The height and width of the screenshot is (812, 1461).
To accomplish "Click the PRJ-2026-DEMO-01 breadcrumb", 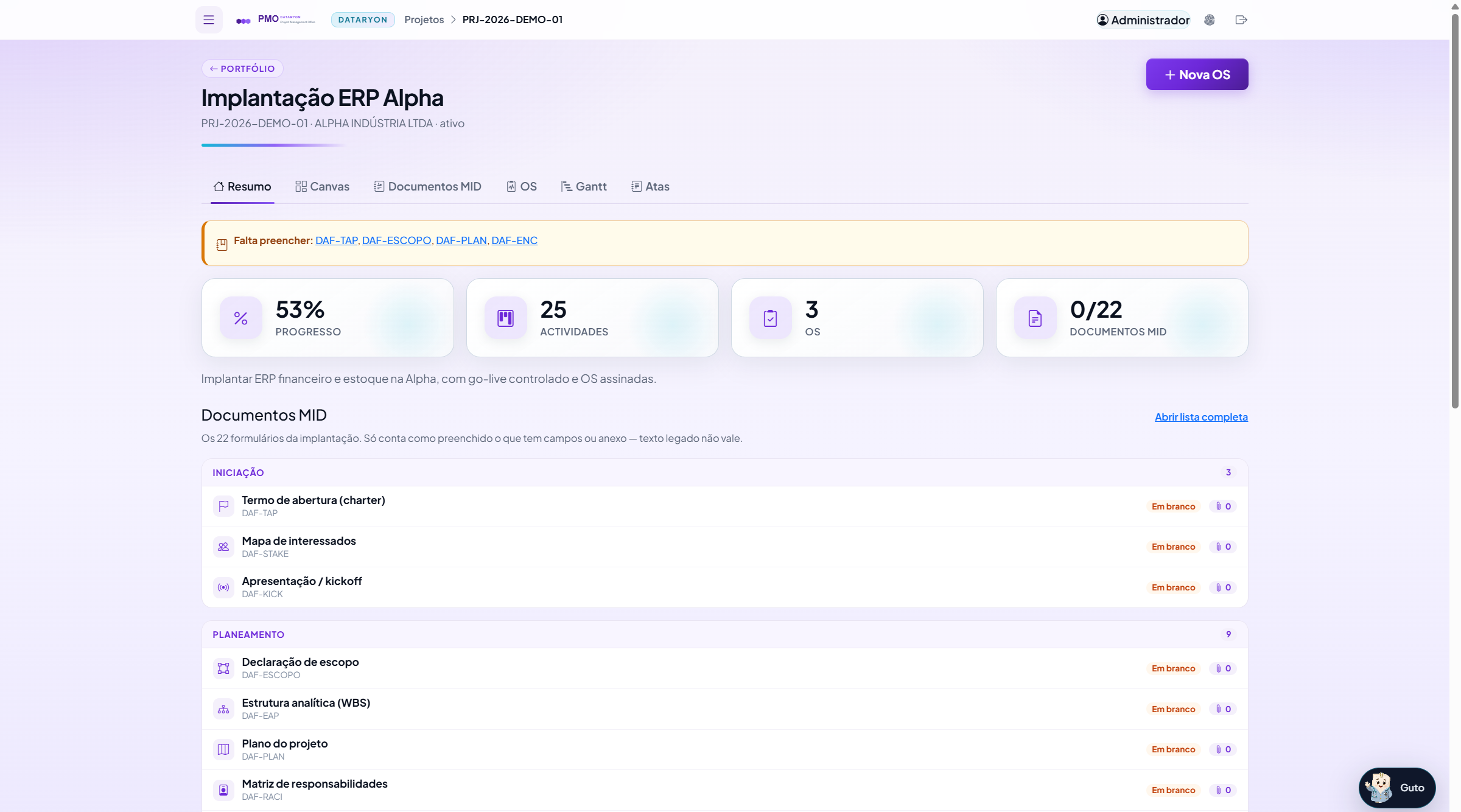I will tap(513, 19).
